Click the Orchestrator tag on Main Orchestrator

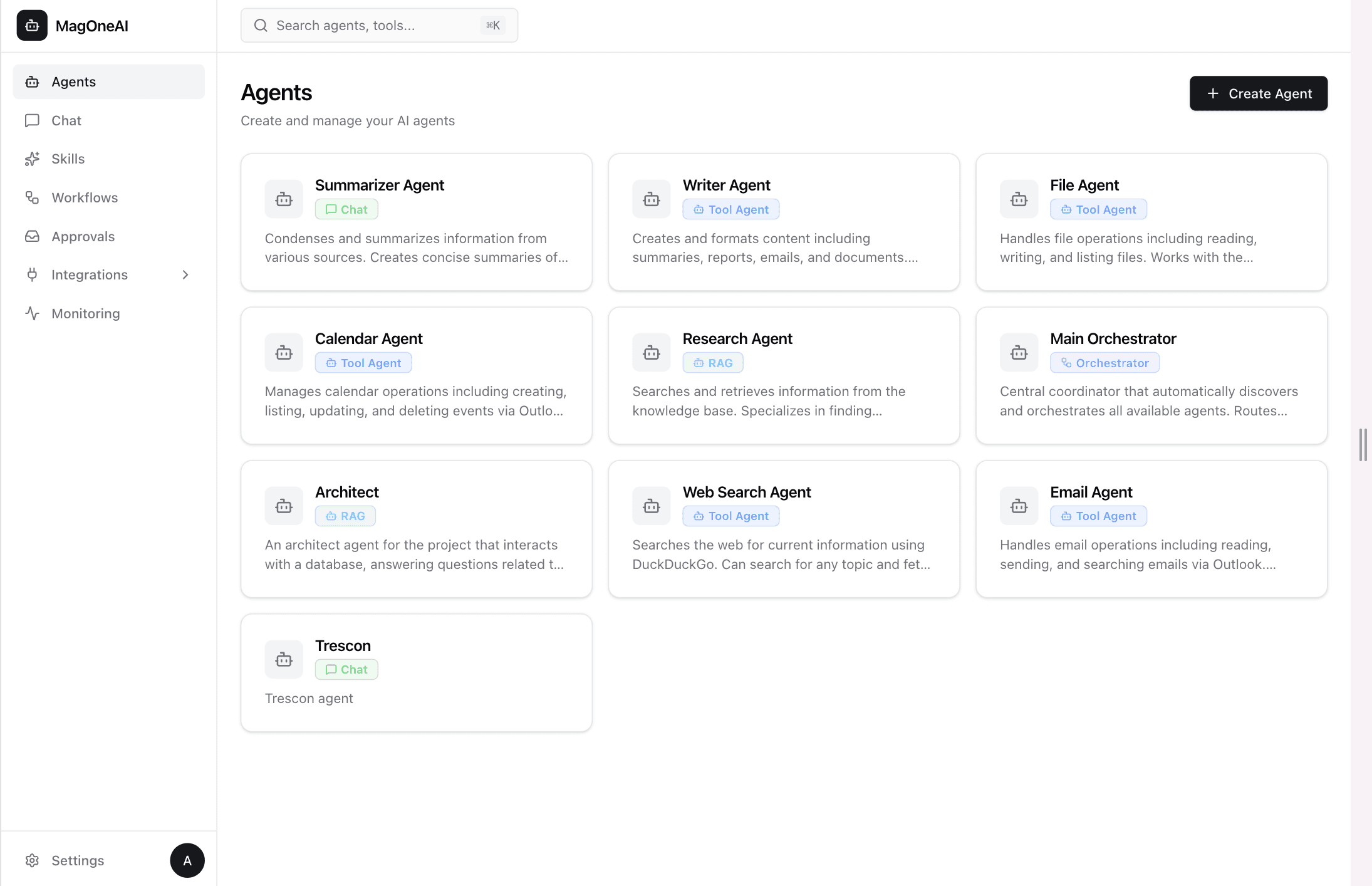(x=1104, y=363)
